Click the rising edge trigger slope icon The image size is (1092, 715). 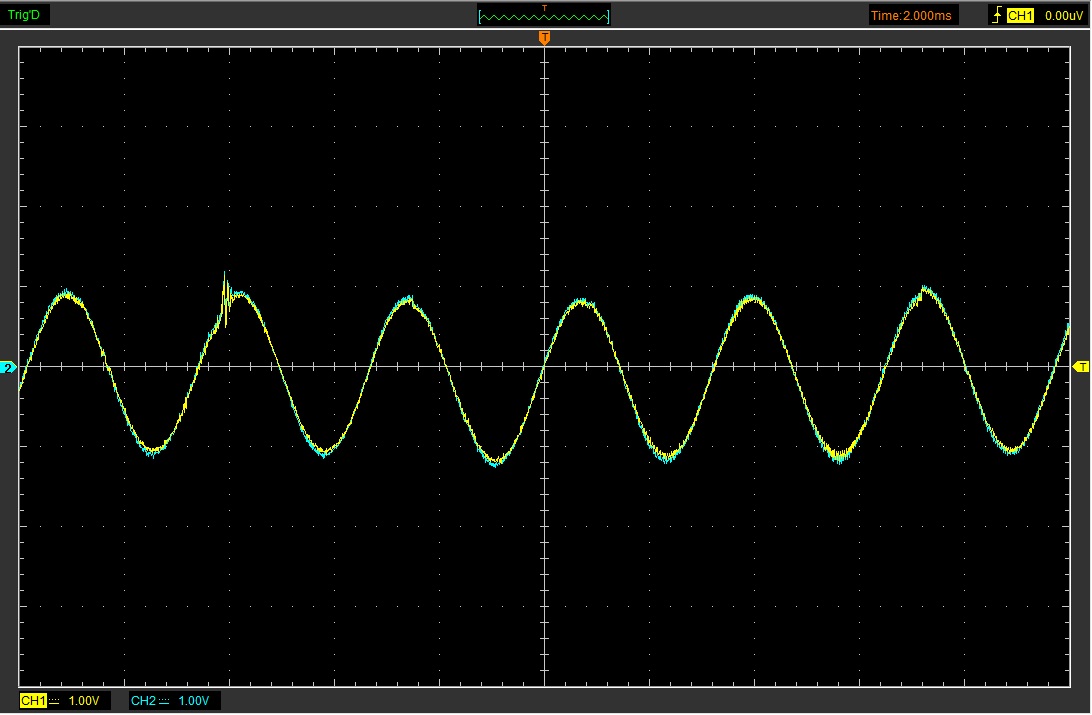click(x=996, y=15)
